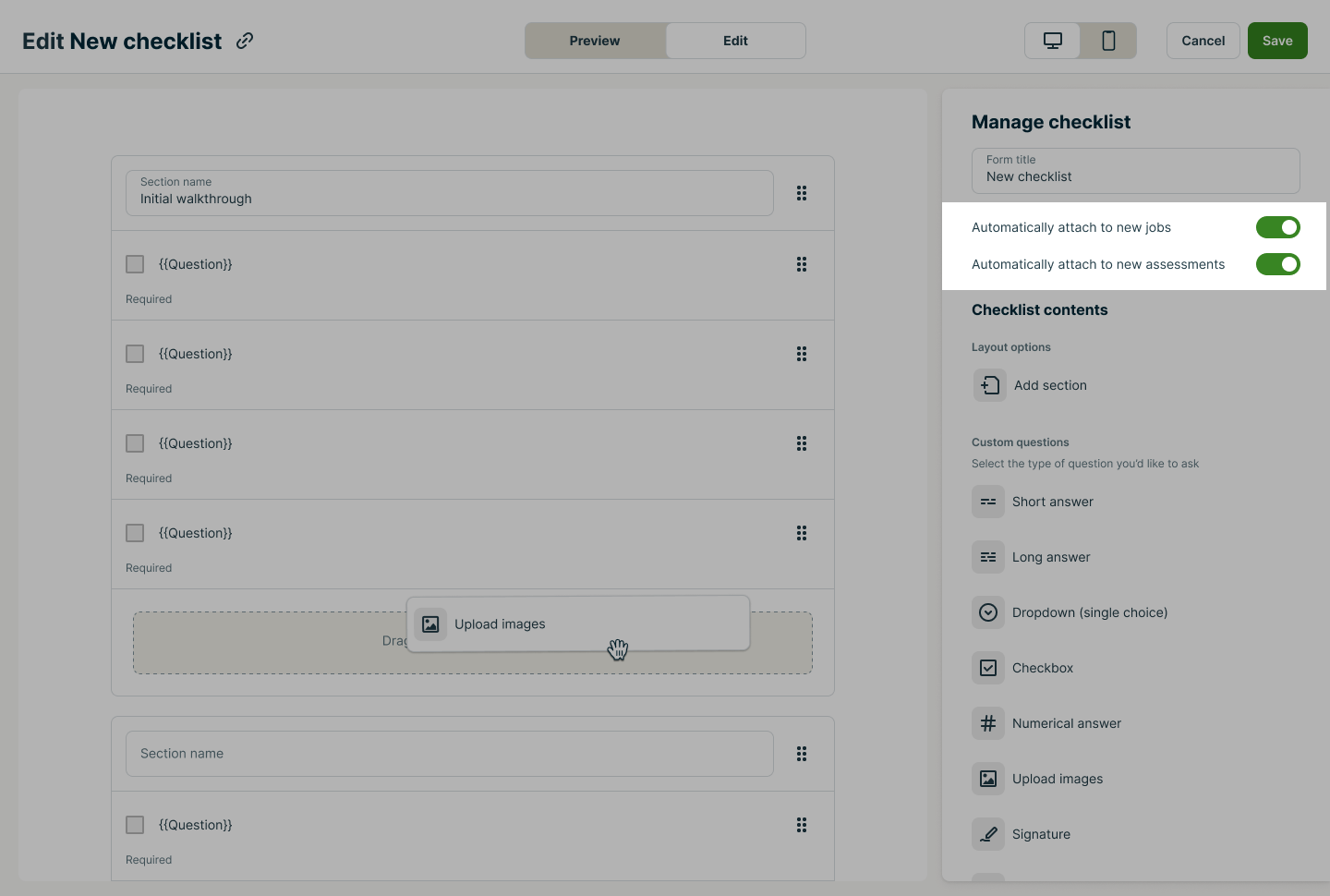This screenshot has width=1330, height=896.
Task: Click the link icon beside the checklist title
Action: (245, 41)
